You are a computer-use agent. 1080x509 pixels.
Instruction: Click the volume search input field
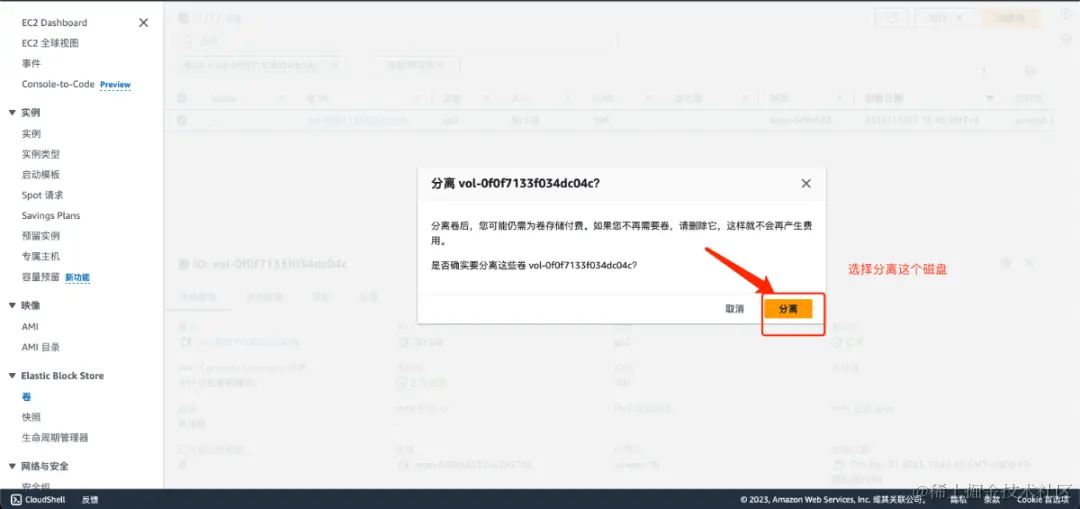click(x=396, y=41)
